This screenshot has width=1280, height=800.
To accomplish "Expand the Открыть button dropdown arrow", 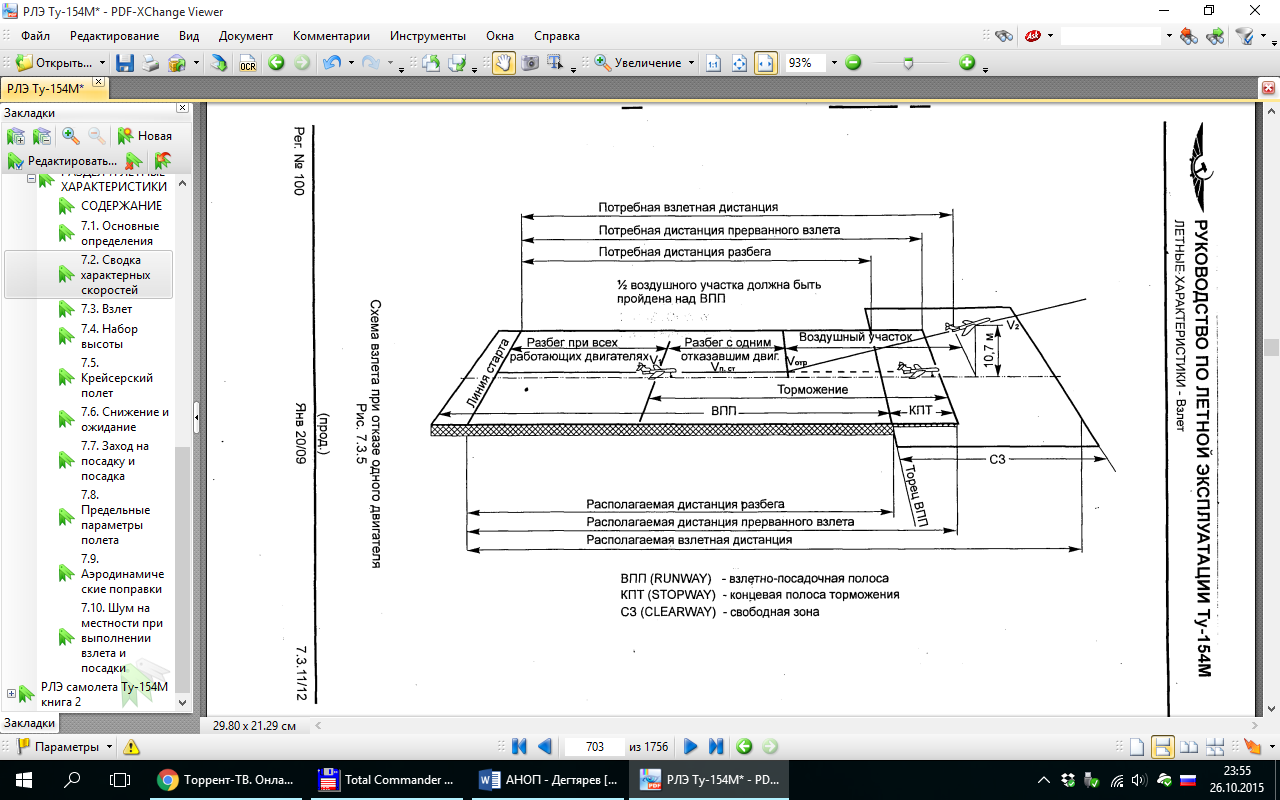I will 102,63.
